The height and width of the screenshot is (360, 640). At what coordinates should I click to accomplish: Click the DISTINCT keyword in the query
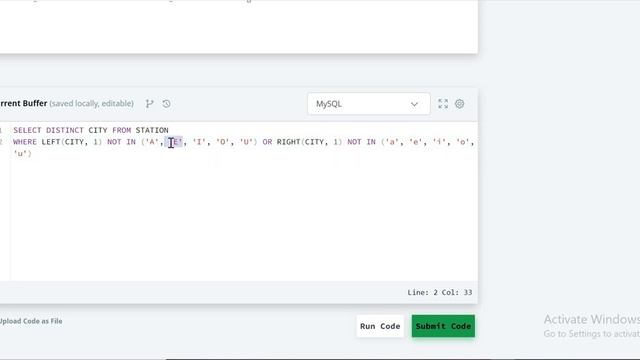(65, 130)
